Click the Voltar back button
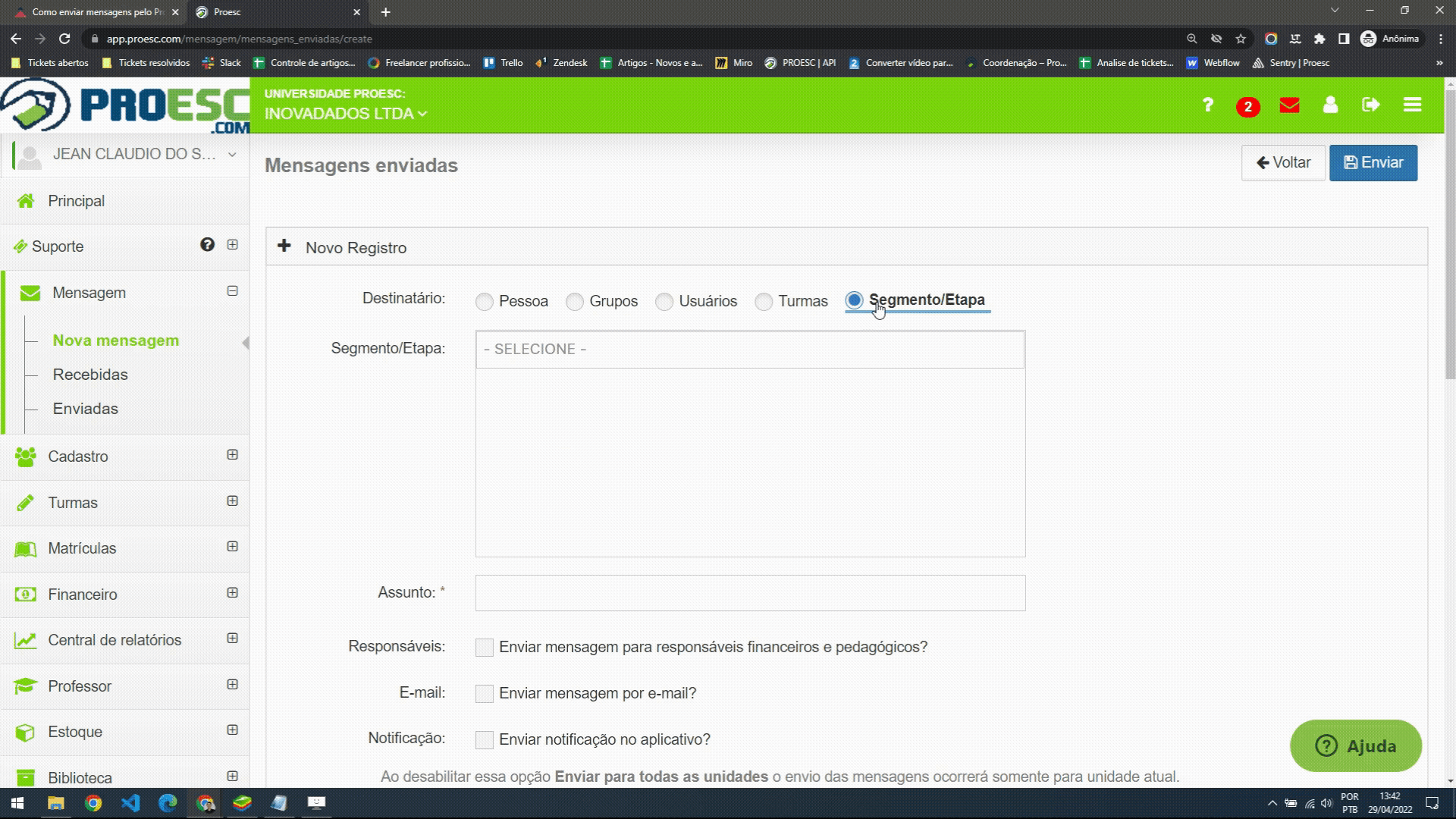This screenshot has width=1456, height=819. [1283, 162]
